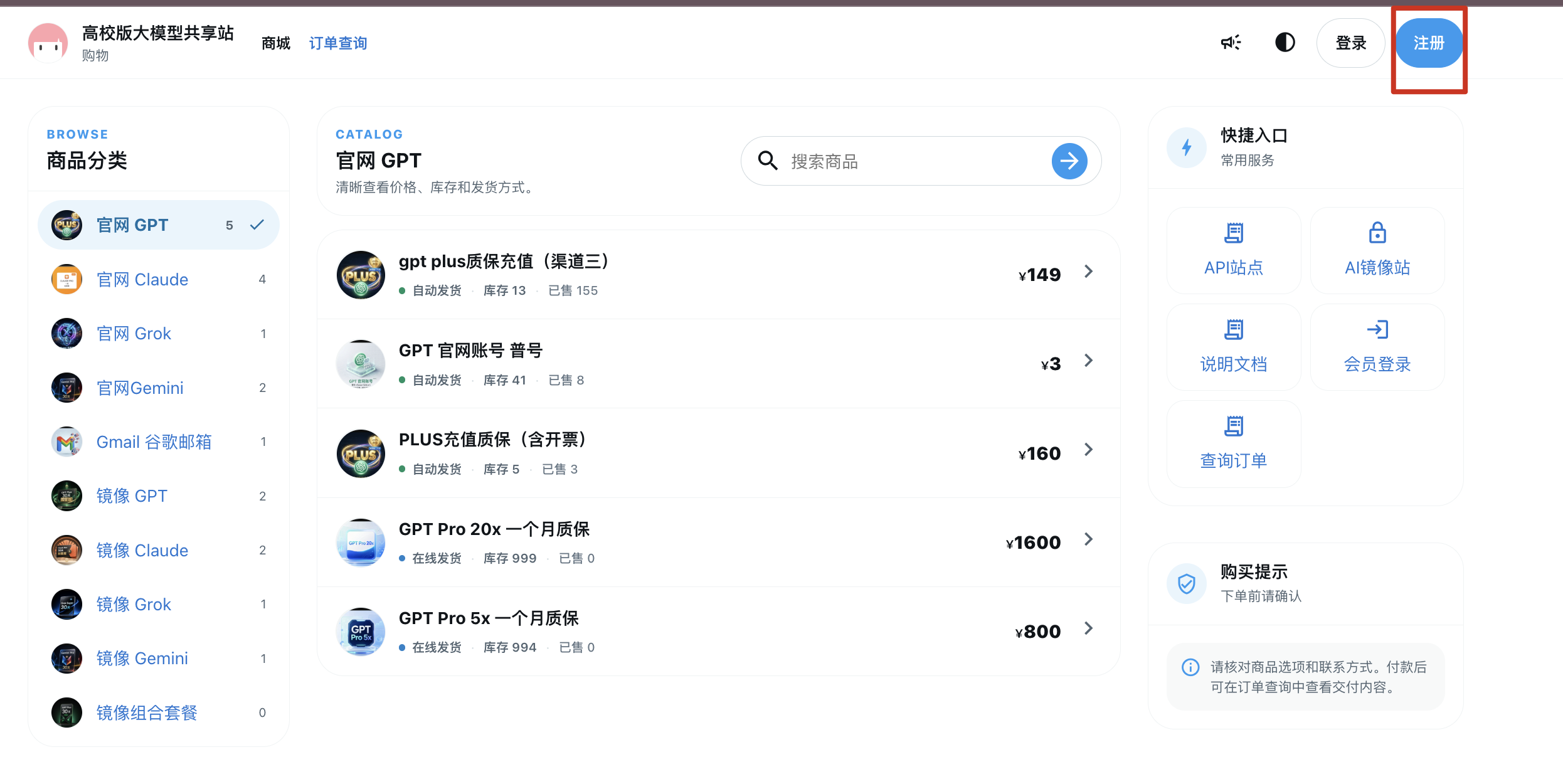Click thumbnail of GPT Pro 5x product

(361, 632)
